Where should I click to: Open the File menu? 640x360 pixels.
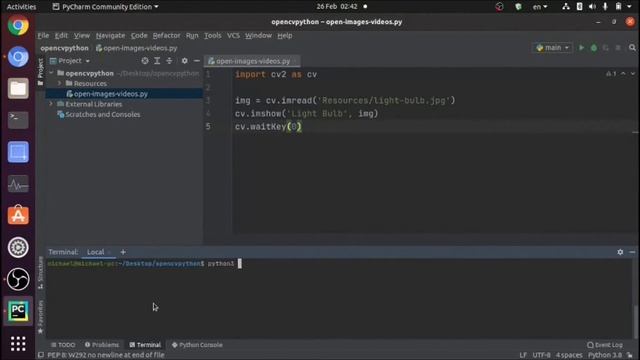43,36
